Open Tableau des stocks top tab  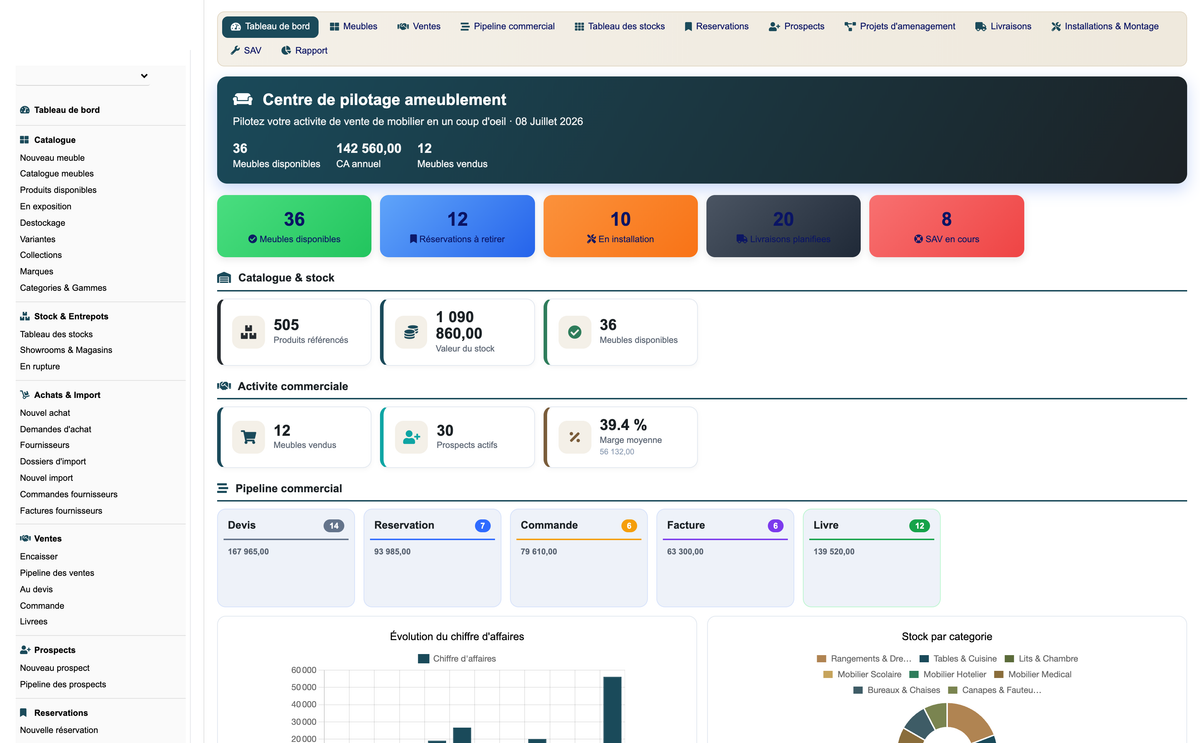[x=619, y=26]
